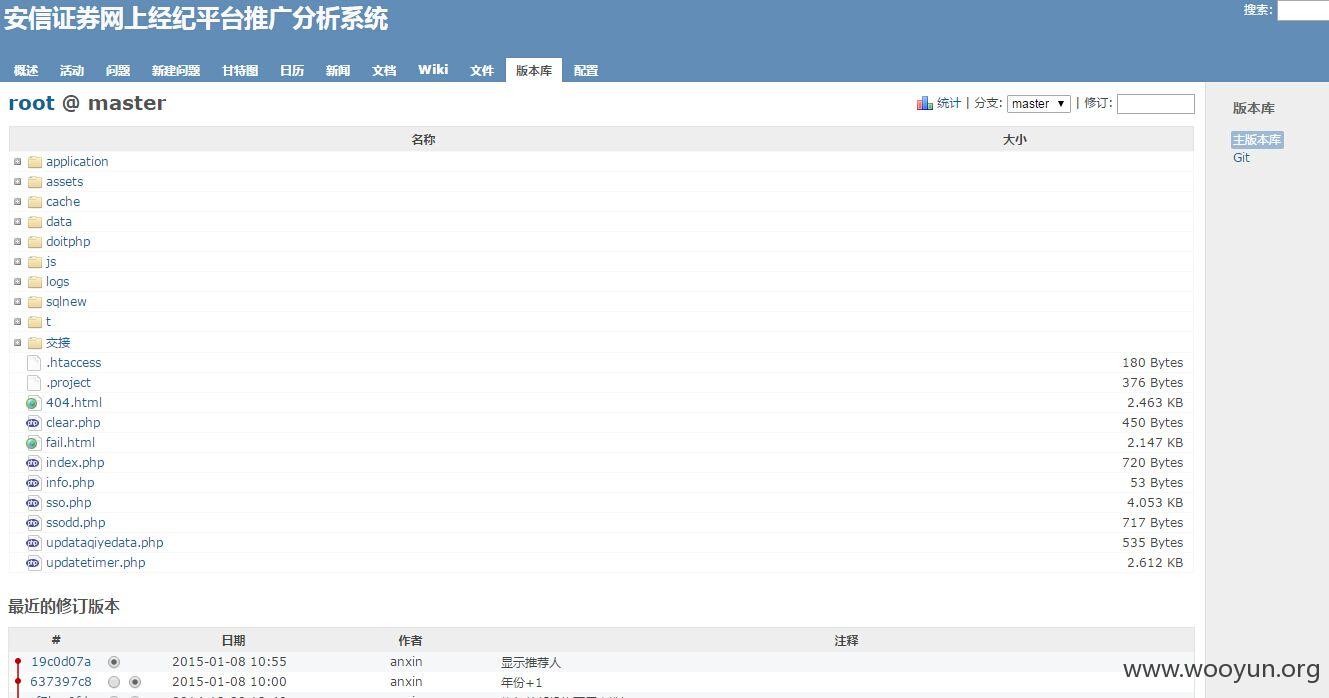Open the 文件 tab
This screenshot has height=698, width=1329.
pyautogui.click(x=482, y=70)
